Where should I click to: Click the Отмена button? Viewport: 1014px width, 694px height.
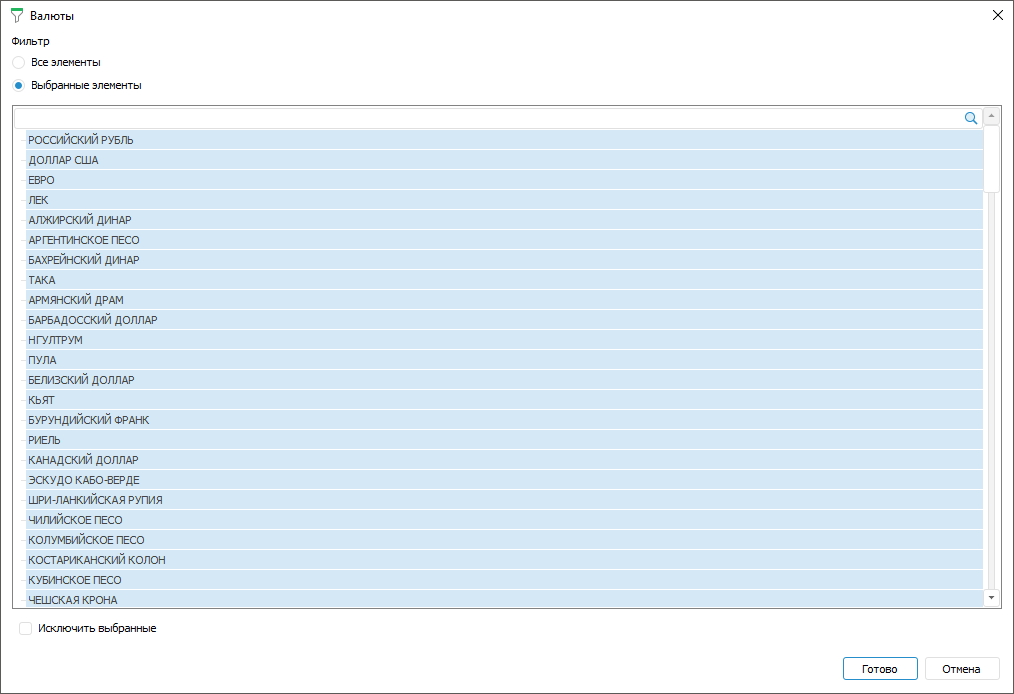(962, 669)
